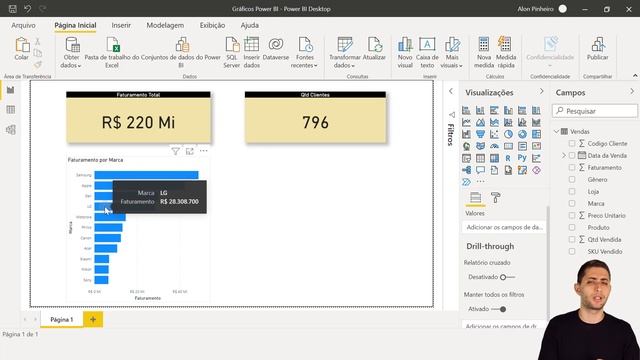The height and width of the screenshot is (360, 640).
Task: Click the Publicar button
Action: 598,49
